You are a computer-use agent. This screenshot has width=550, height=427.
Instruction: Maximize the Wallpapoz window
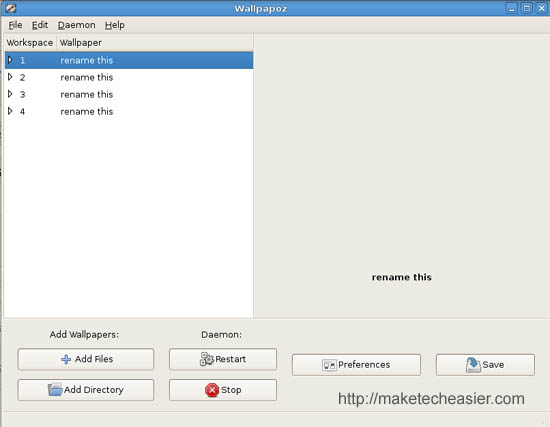pyautogui.click(x=526, y=8)
